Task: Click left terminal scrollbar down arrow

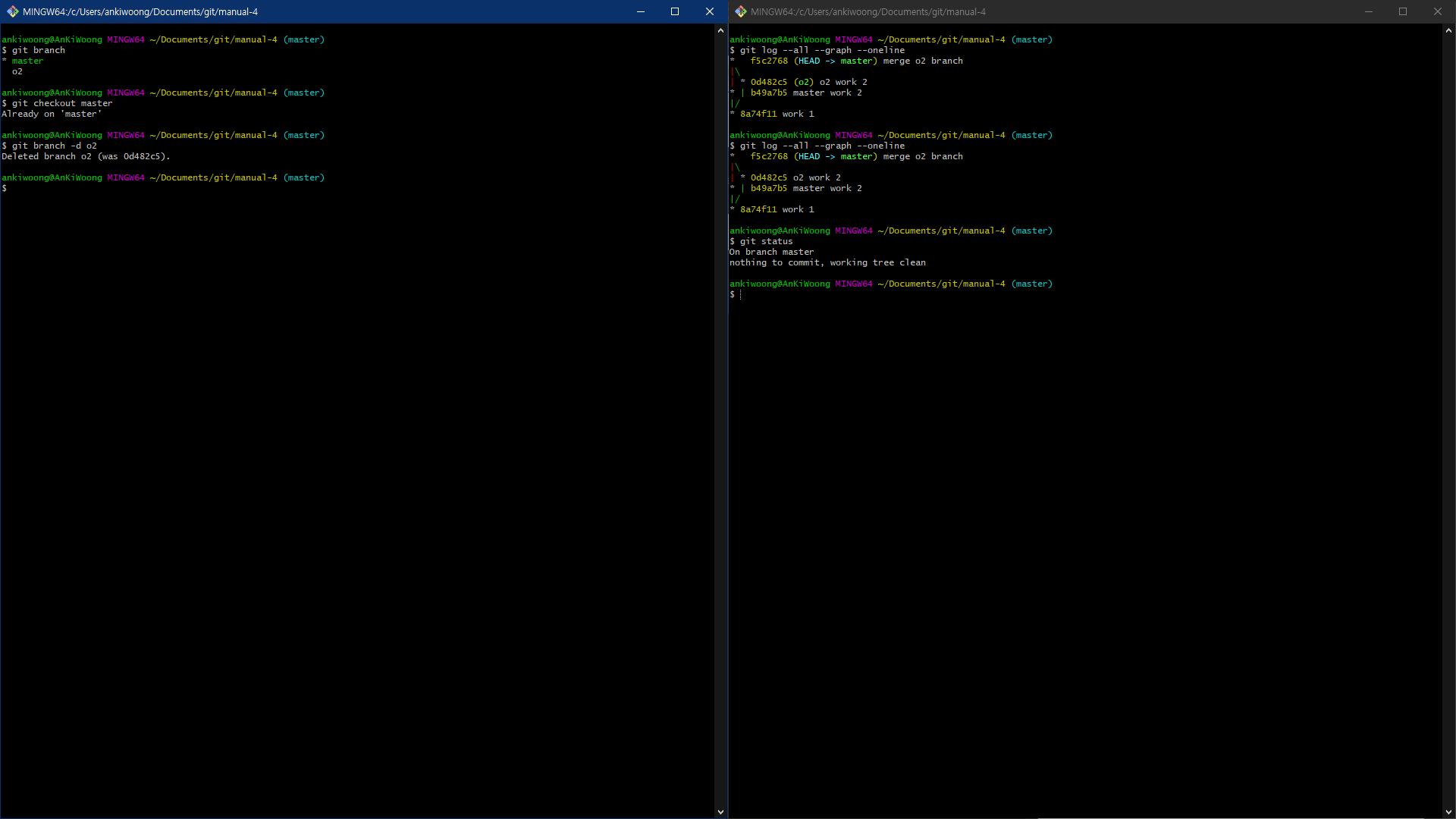Action: click(x=720, y=811)
